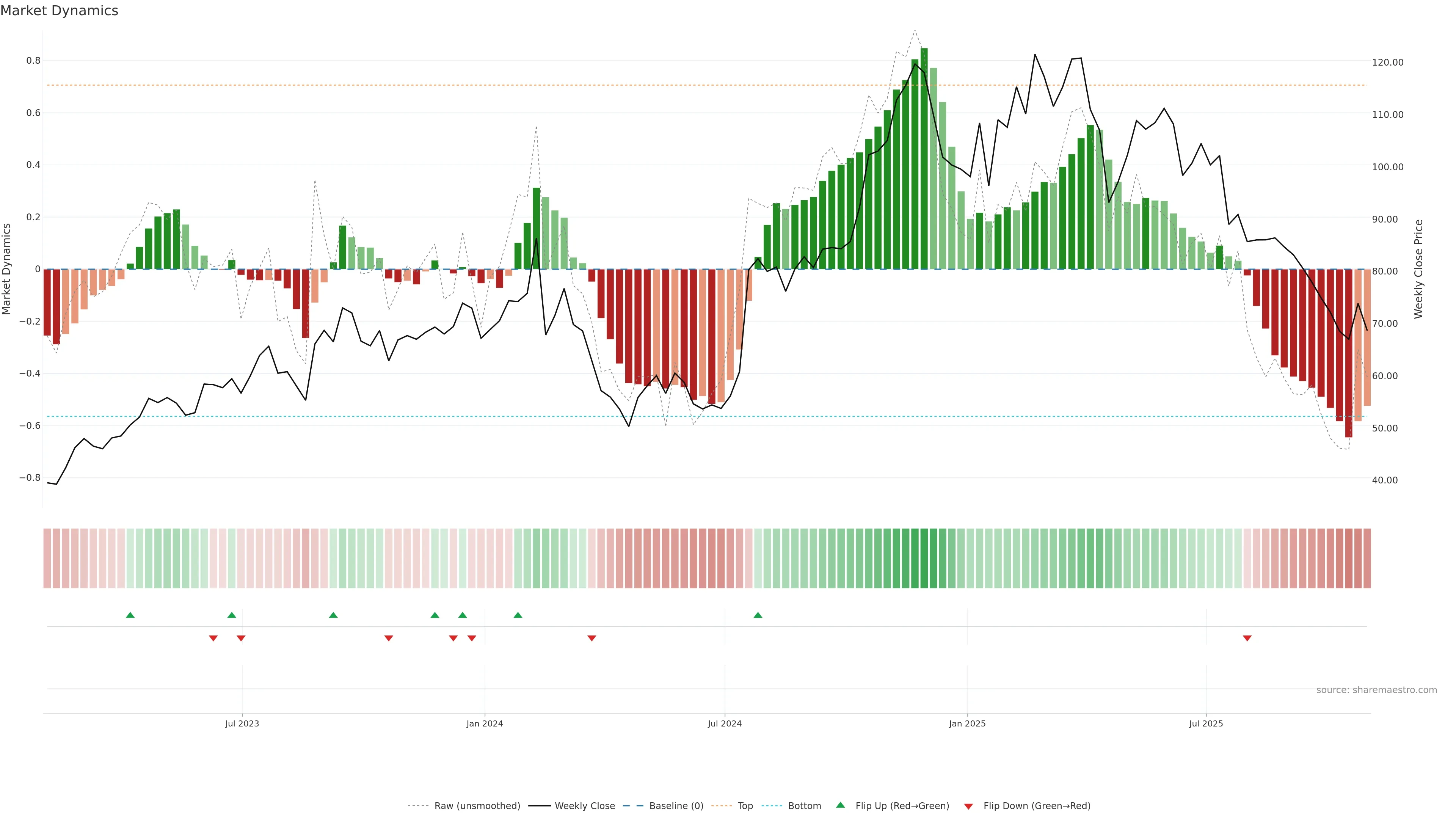The height and width of the screenshot is (819, 1456).
Task: Click the green flip-up marker after Jul 2024
Action: point(758,615)
